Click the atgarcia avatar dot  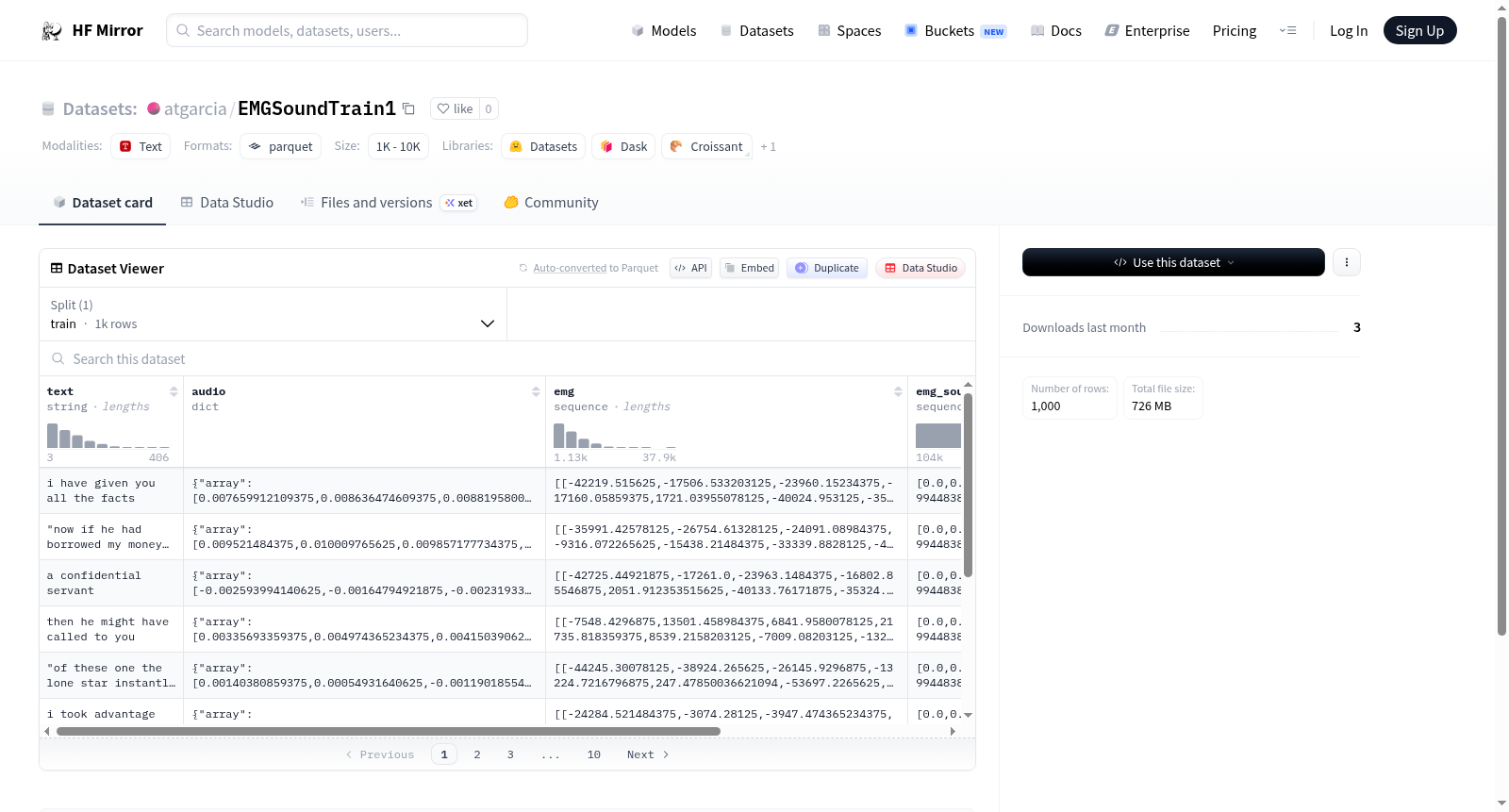pos(154,108)
